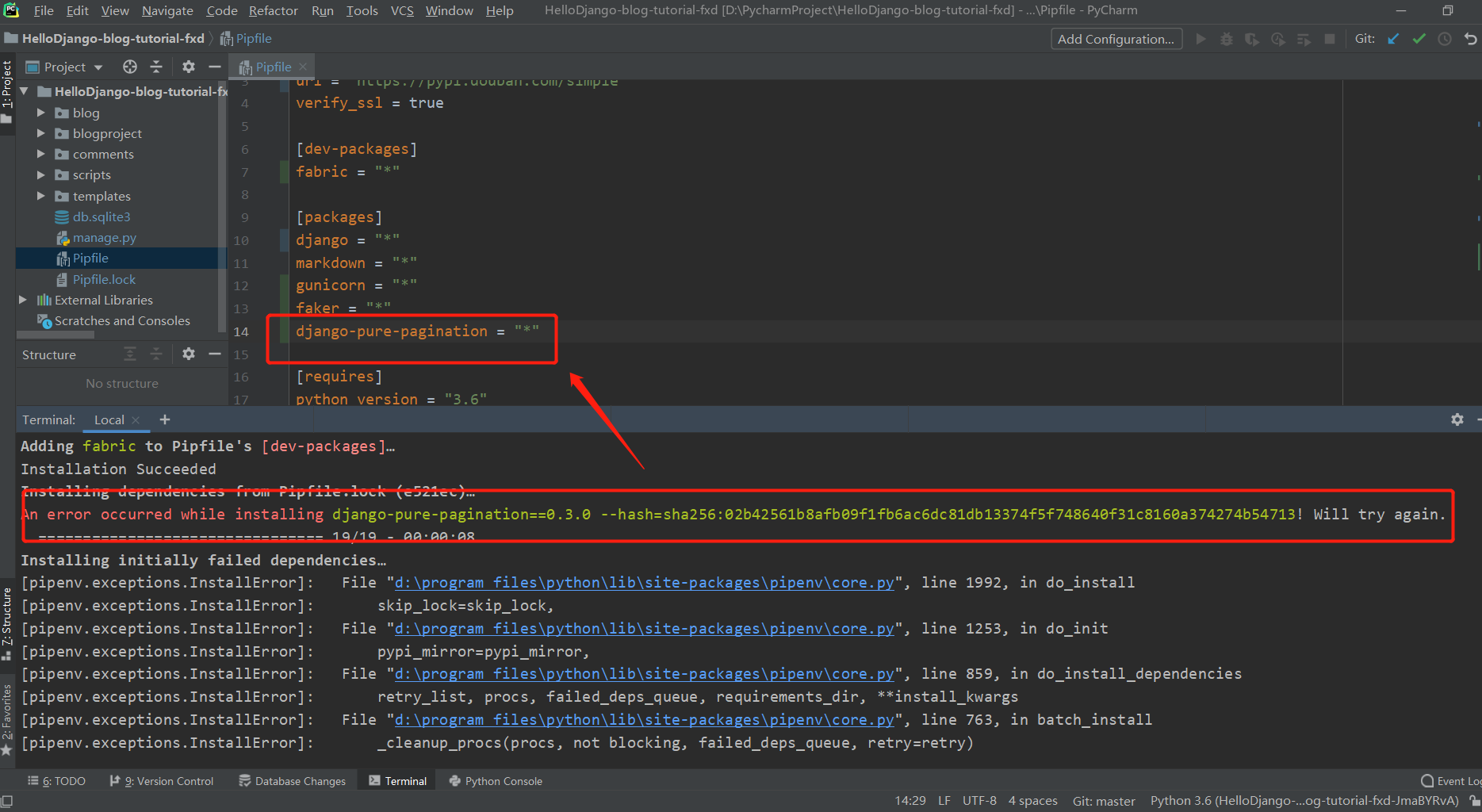The height and width of the screenshot is (812, 1482).
Task: Select manage.py in project tree
Action: (x=104, y=237)
